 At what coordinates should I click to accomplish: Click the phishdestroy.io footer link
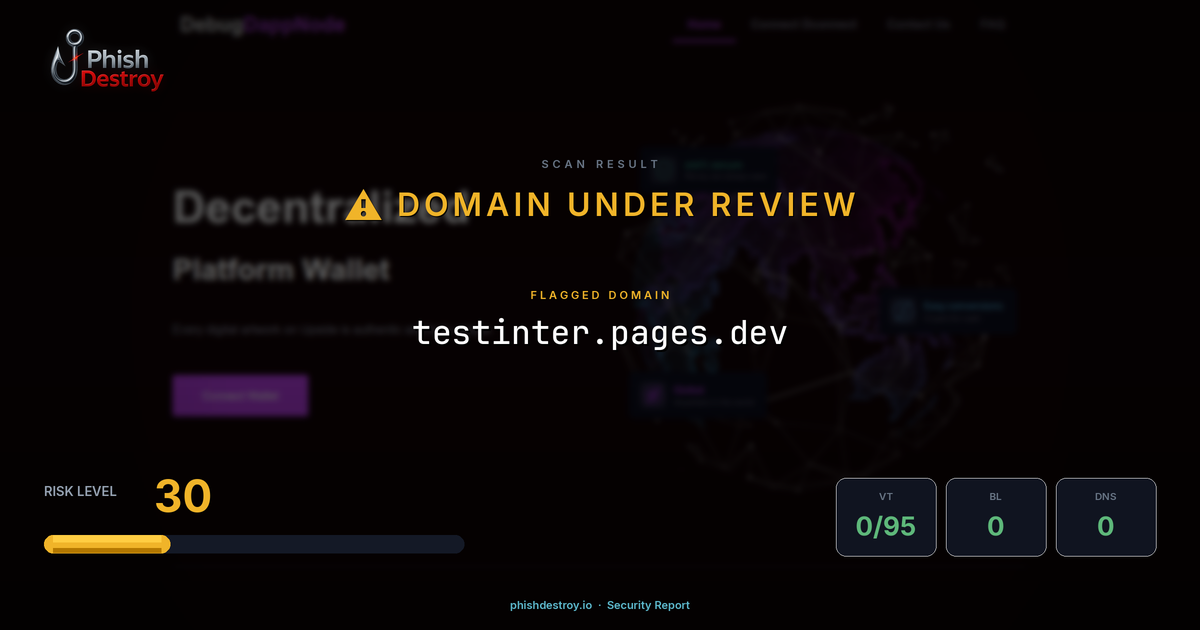pyautogui.click(x=549, y=605)
